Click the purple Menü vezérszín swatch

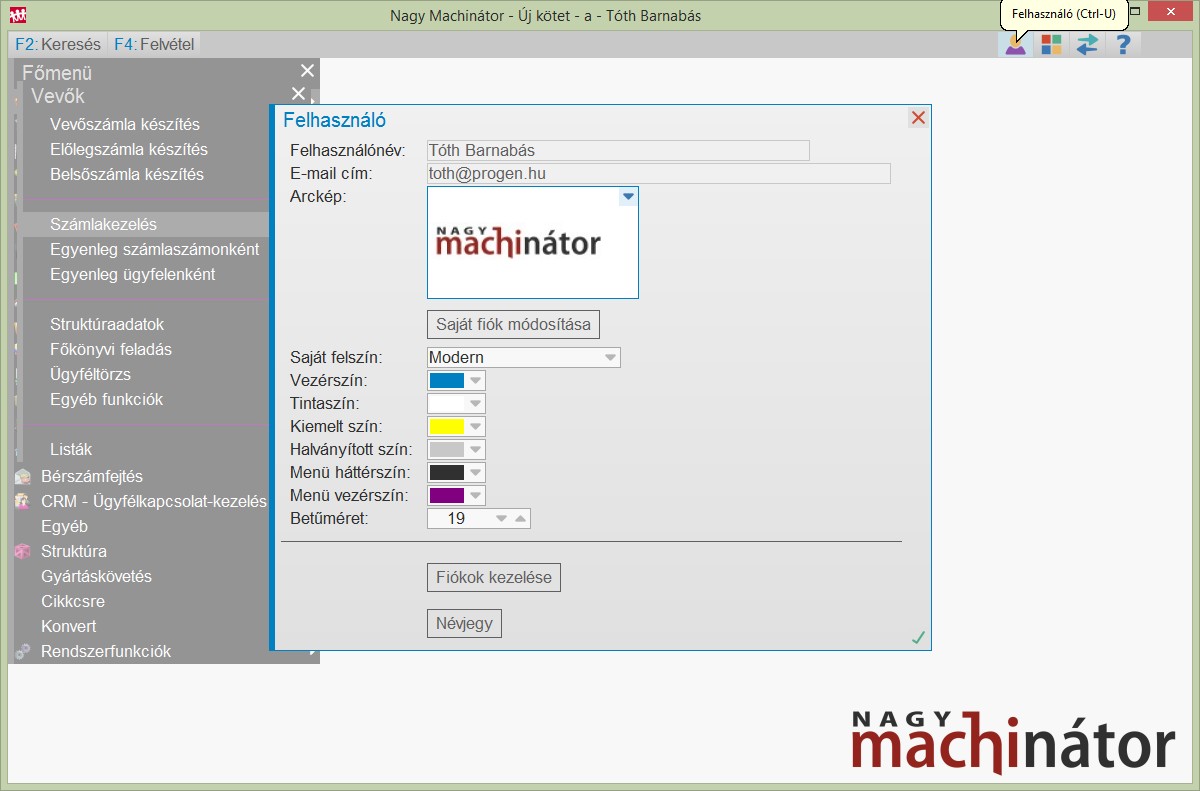(x=446, y=496)
